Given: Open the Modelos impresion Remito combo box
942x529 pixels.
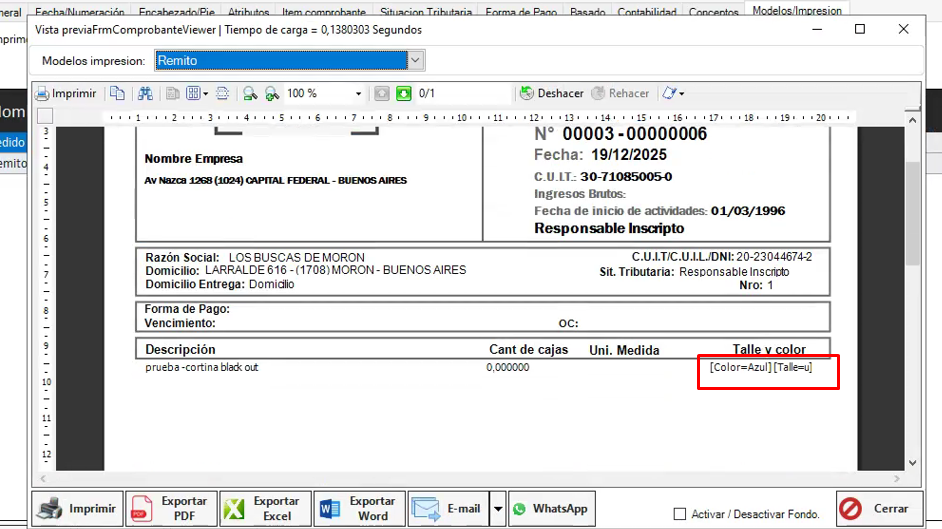Looking at the screenshot, I should pyautogui.click(x=290, y=60).
